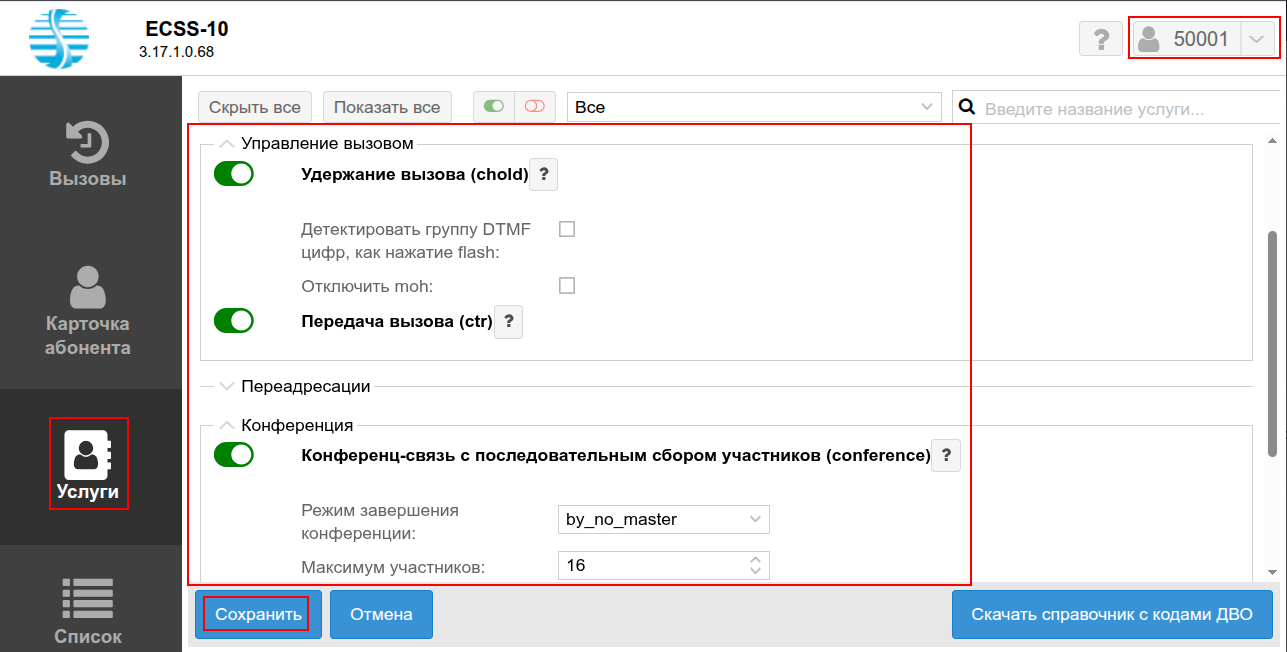
Task: Enable DTMF digit group flash detection checkbox
Action: tap(567, 229)
